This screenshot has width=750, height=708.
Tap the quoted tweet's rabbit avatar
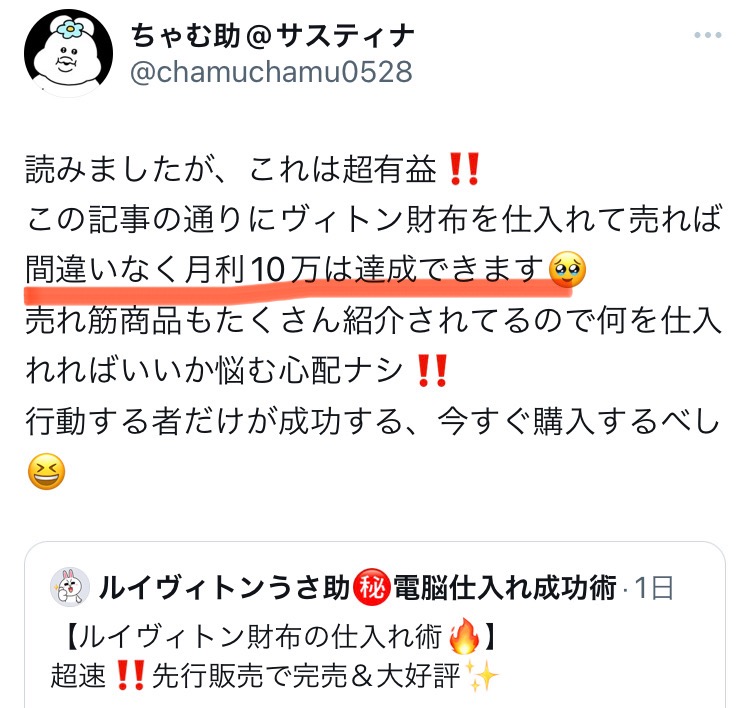click(70, 587)
